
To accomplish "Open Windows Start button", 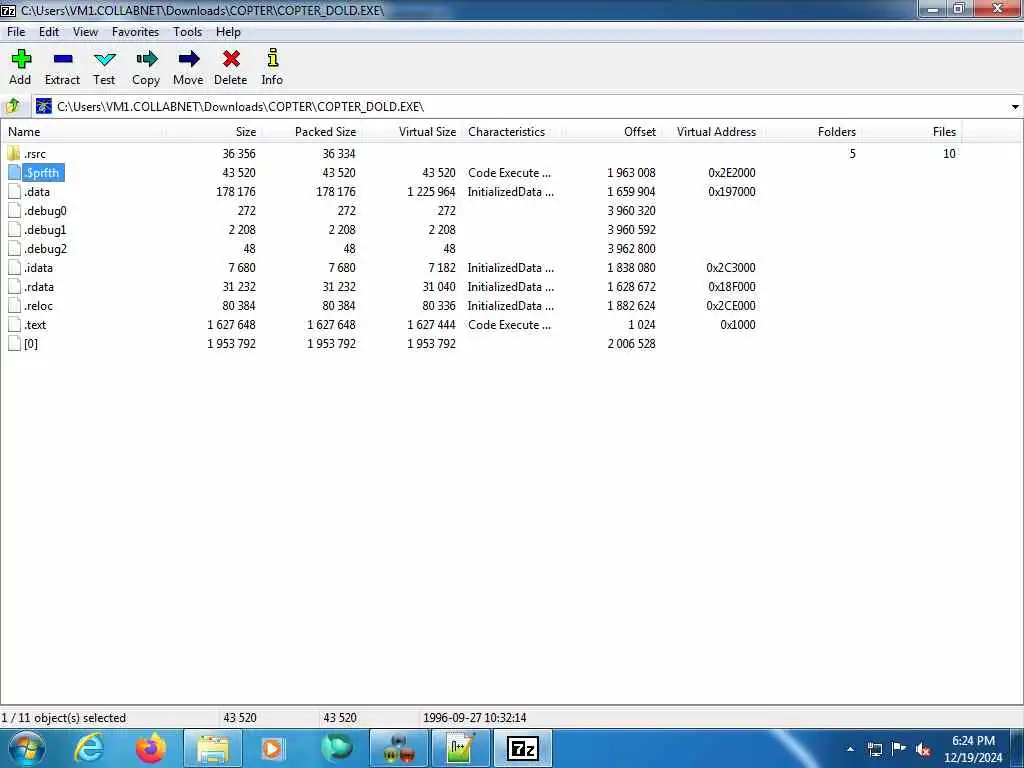I will pyautogui.click(x=27, y=748).
